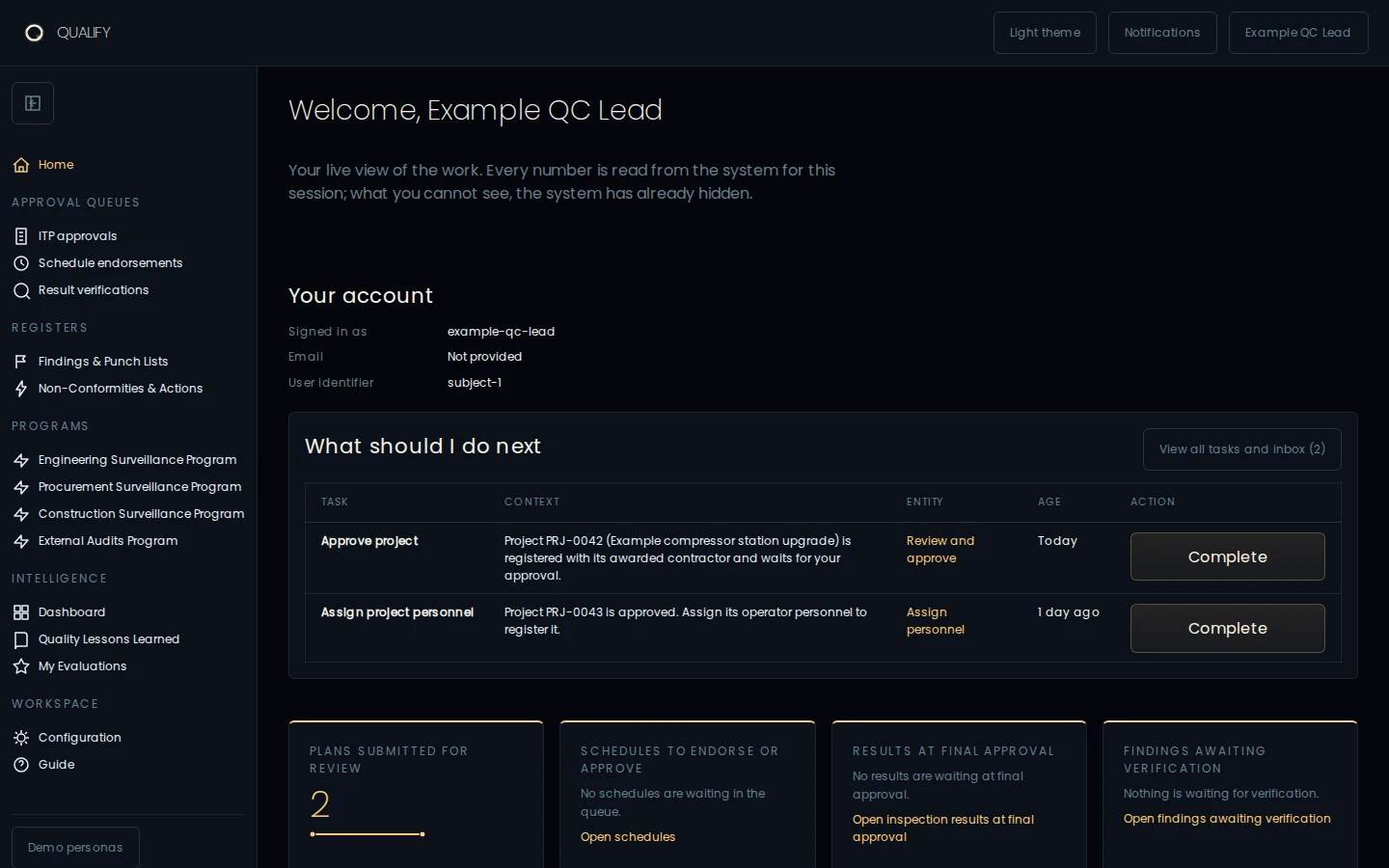Click the Assign project personnel task name
Screen dimensions: 1389x868
(x=397, y=612)
